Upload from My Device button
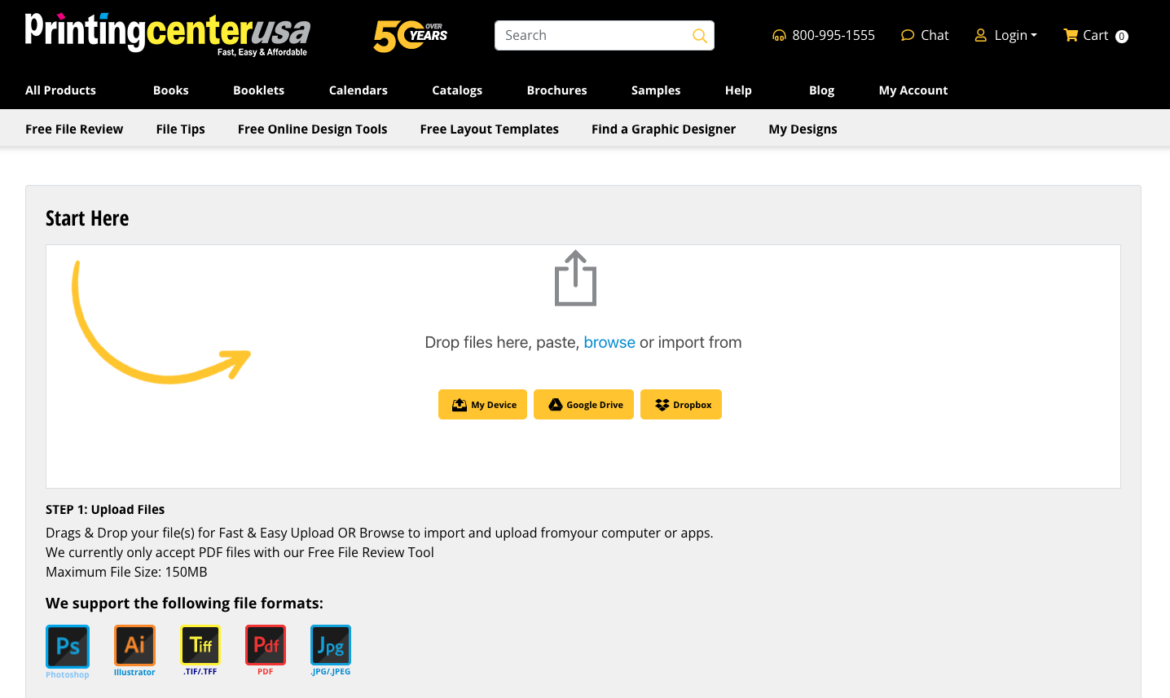Viewport: 1170px width, 698px height. tap(483, 405)
